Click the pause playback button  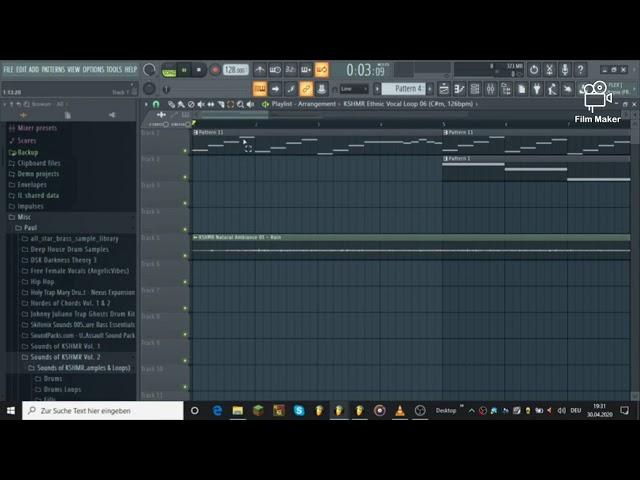184,70
